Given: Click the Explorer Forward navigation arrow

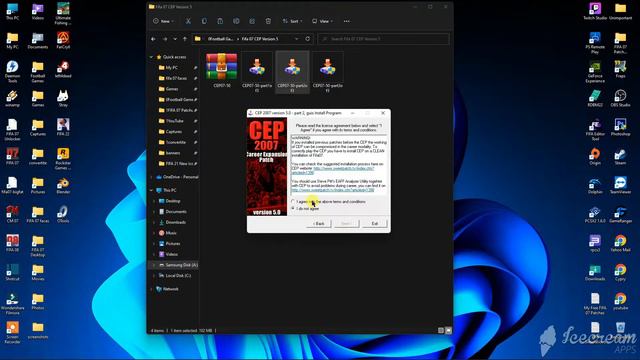Looking at the screenshot, I should [165, 39].
